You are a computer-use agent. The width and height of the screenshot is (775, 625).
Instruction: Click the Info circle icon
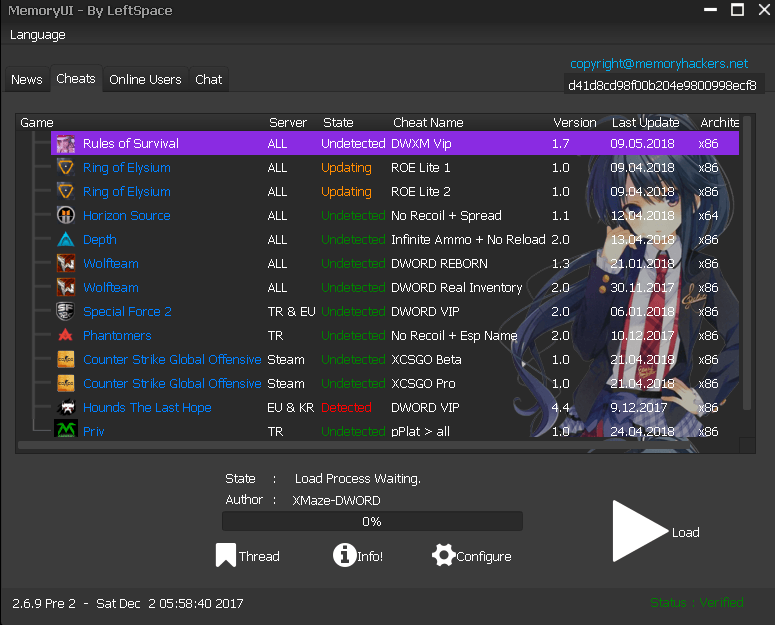(344, 555)
